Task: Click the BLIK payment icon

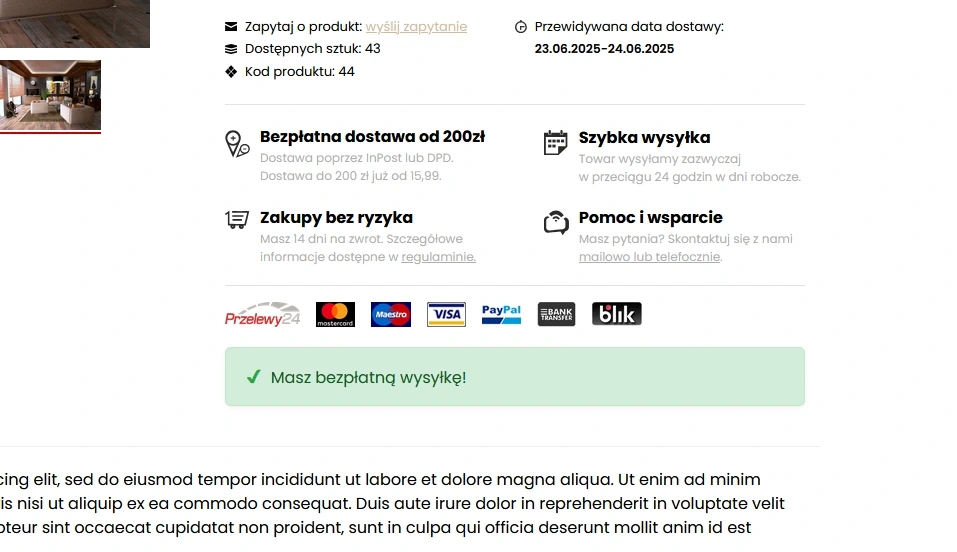Action: coord(616,315)
